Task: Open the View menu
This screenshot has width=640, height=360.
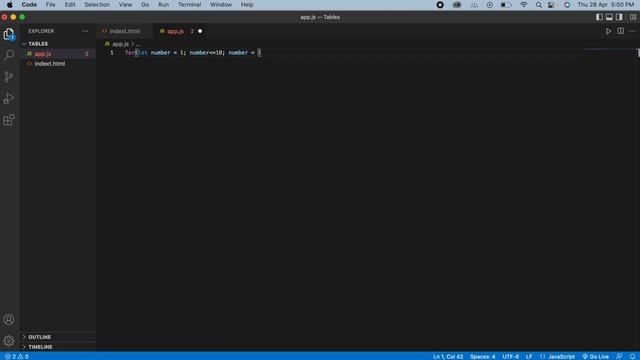Action: tap(125, 4)
